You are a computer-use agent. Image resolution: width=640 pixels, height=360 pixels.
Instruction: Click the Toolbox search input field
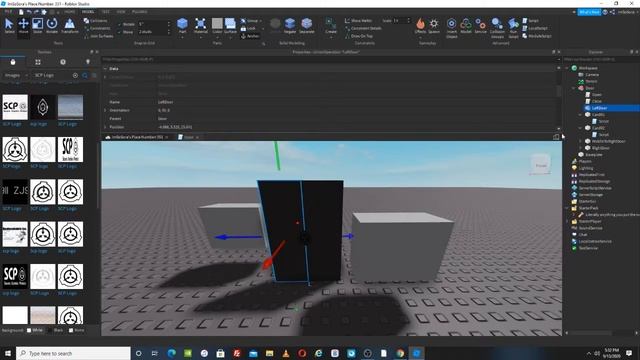tap(52, 75)
